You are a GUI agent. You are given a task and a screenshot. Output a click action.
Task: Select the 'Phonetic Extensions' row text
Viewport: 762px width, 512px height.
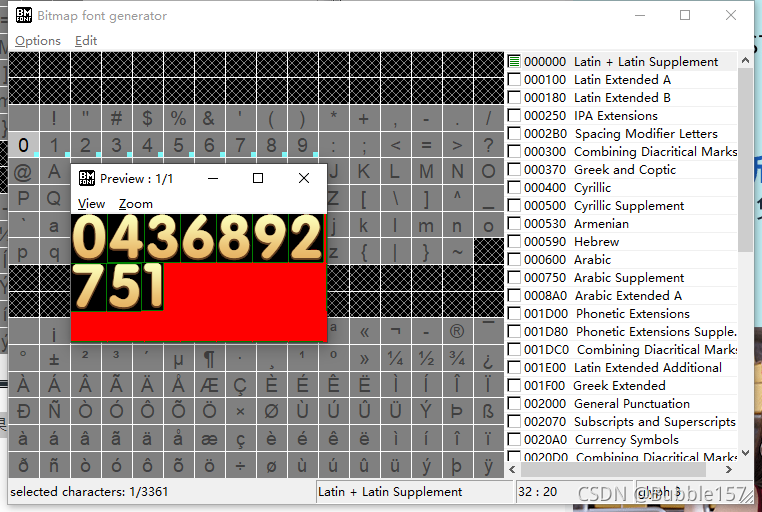pyautogui.click(x=632, y=314)
